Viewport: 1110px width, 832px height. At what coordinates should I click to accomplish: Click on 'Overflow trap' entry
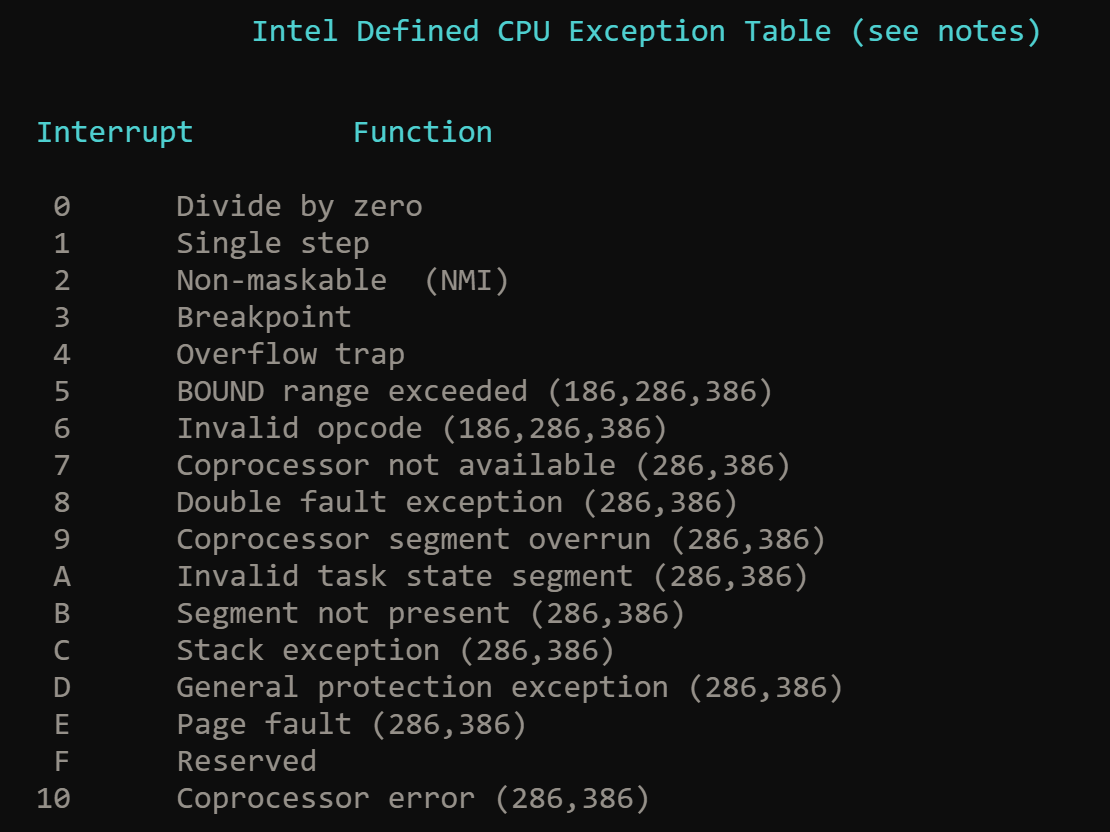290,354
